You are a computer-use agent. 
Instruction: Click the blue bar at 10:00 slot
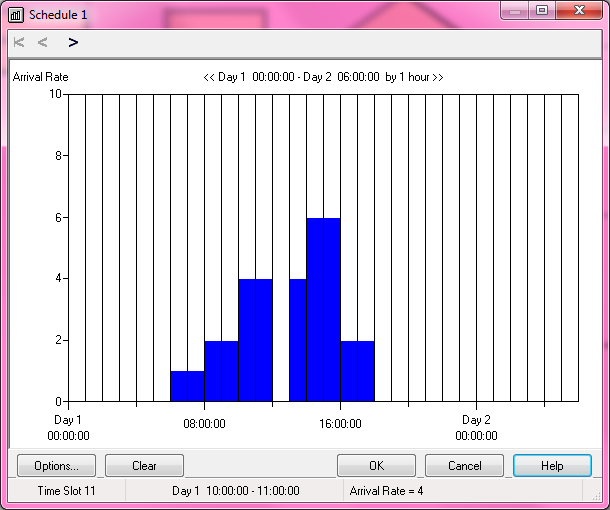(247, 340)
